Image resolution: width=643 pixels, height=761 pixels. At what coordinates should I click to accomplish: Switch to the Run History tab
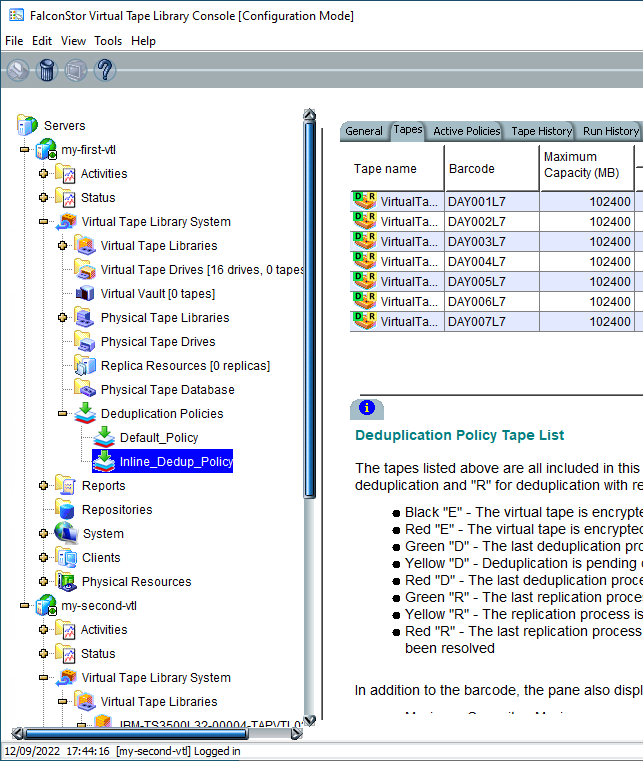coord(610,131)
